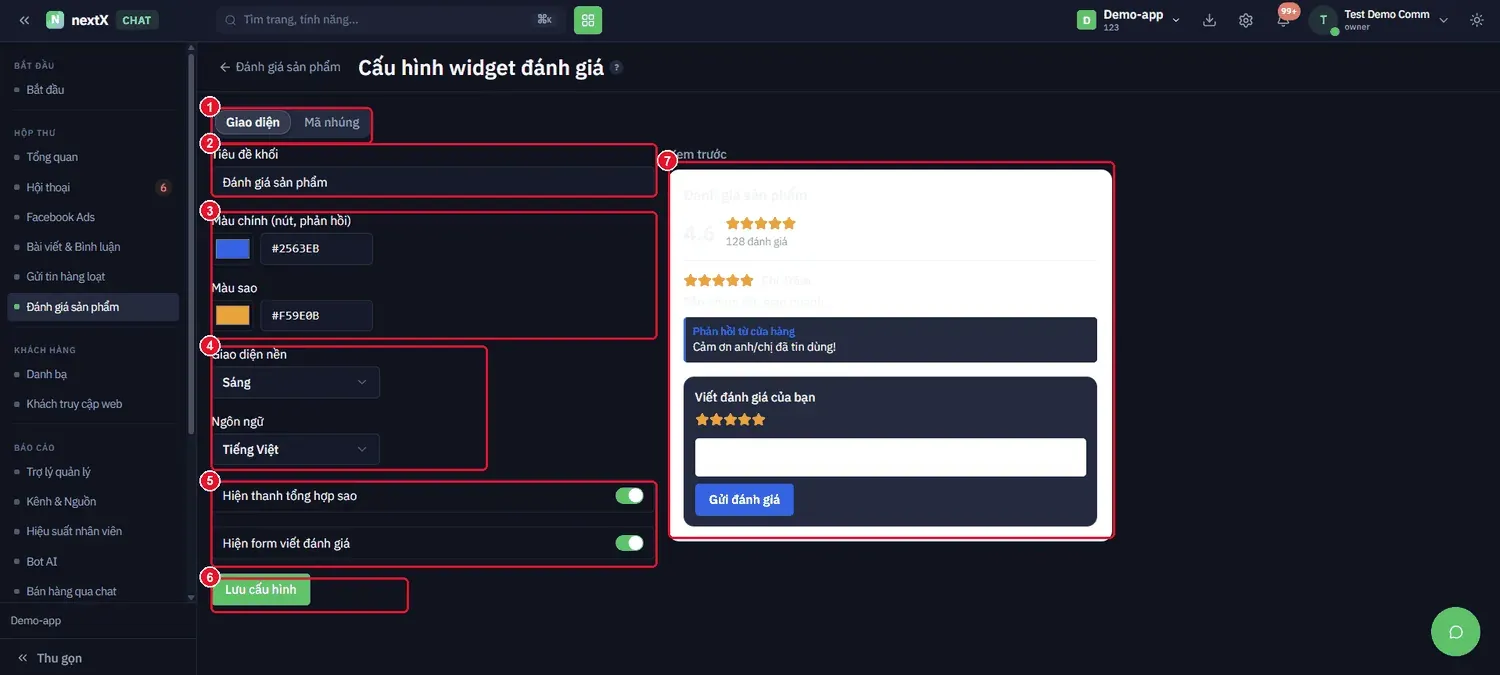The width and height of the screenshot is (1500, 675).
Task: Click Demo-app label at sidebar bottom
Action: tap(36, 621)
